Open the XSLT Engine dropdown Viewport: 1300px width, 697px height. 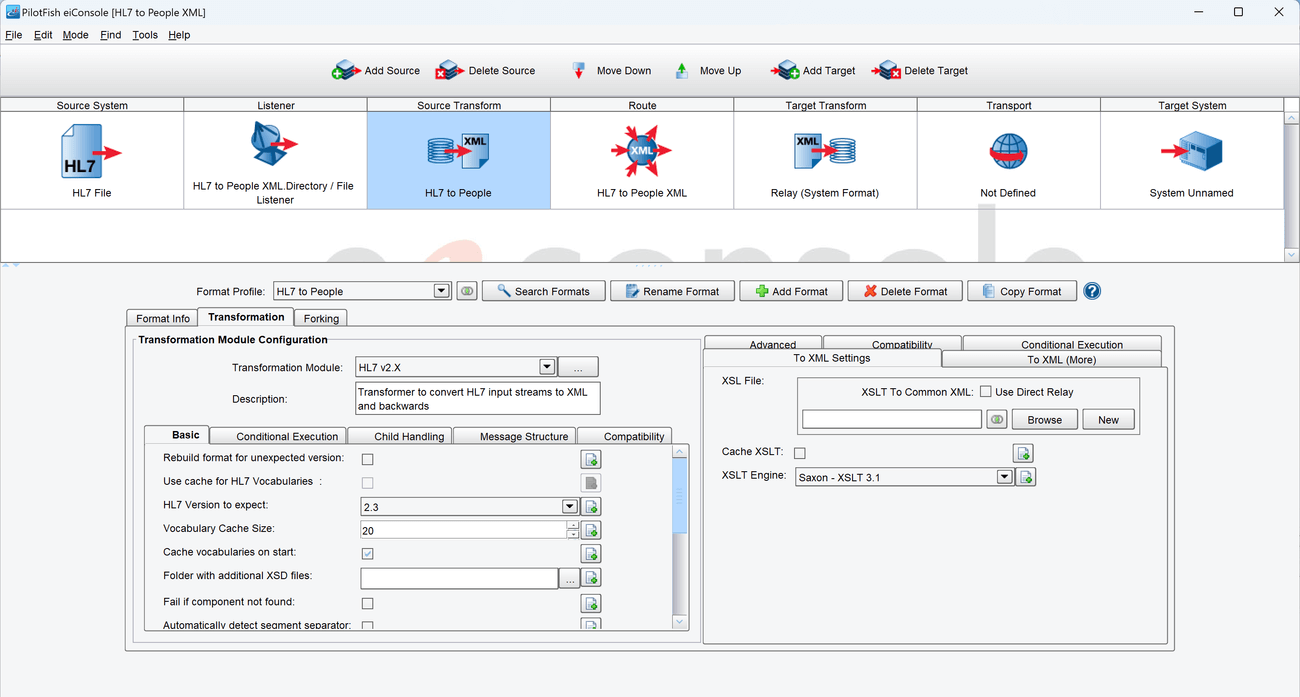(1004, 478)
